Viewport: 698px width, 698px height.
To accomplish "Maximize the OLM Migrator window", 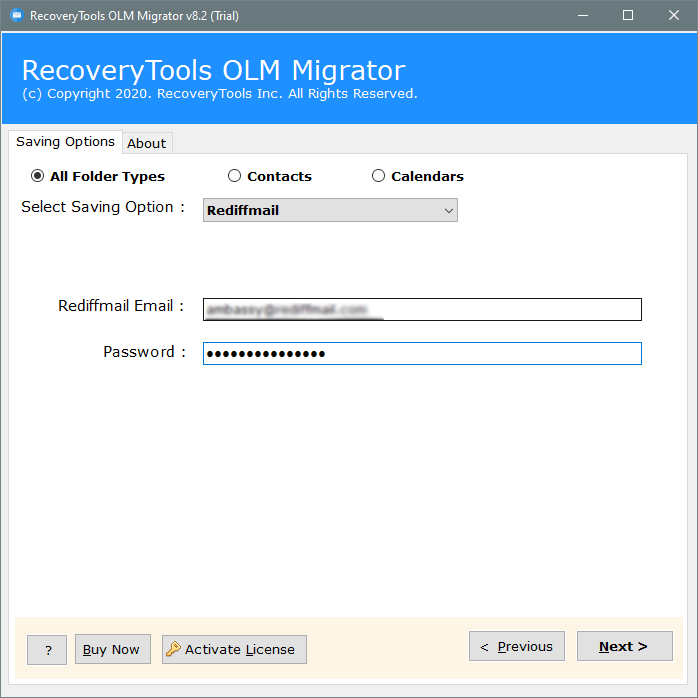I will [628, 16].
